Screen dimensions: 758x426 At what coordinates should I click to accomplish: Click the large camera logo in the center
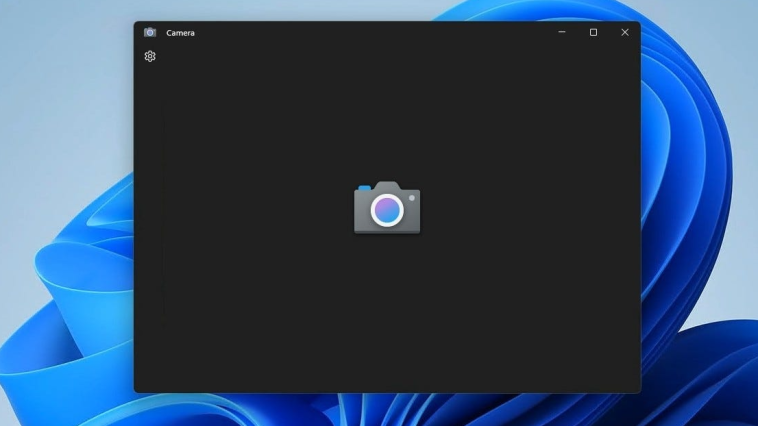pyautogui.click(x=387, y=208)
